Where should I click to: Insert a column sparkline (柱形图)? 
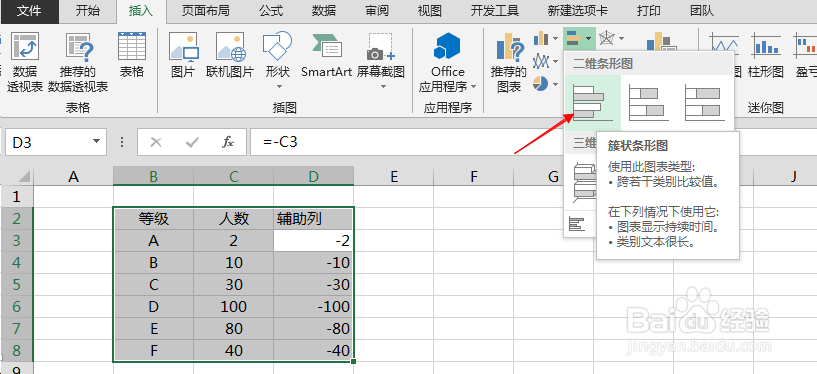pos(765,55)
